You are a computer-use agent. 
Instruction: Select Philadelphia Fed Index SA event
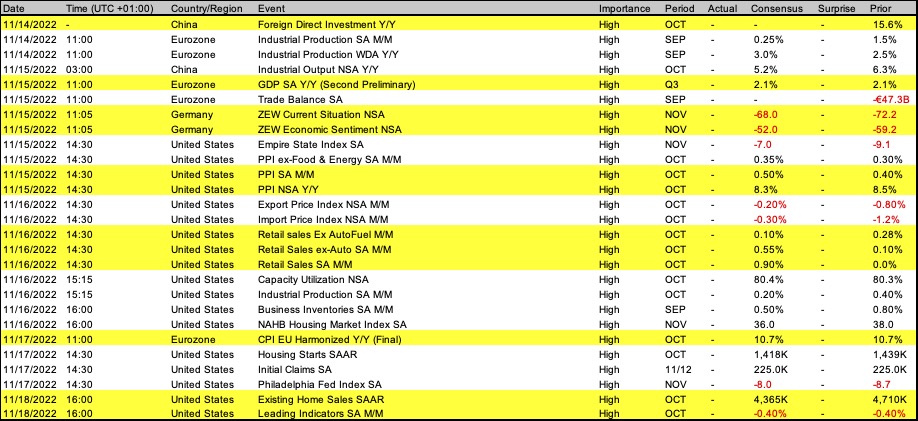pos(319,384)
